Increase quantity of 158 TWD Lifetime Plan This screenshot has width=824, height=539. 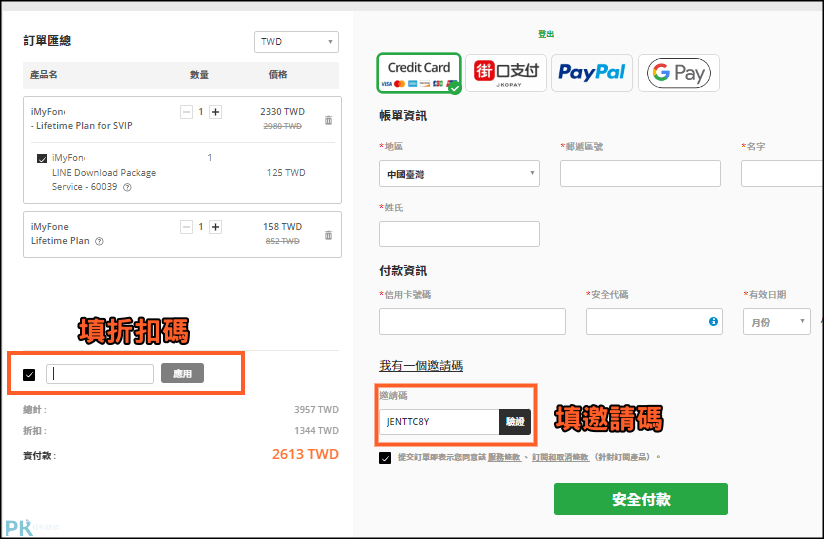point(215,227)
